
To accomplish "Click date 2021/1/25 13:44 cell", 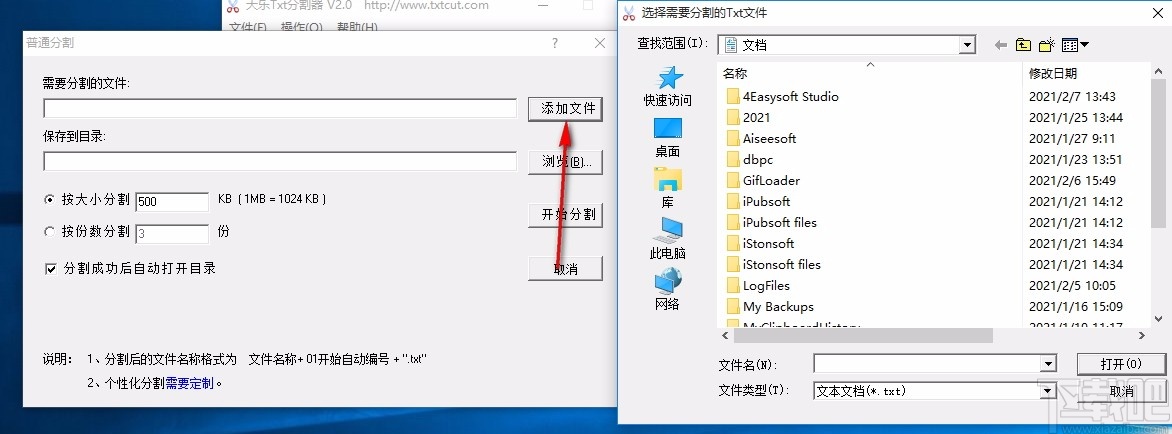I will (1076, 117).
